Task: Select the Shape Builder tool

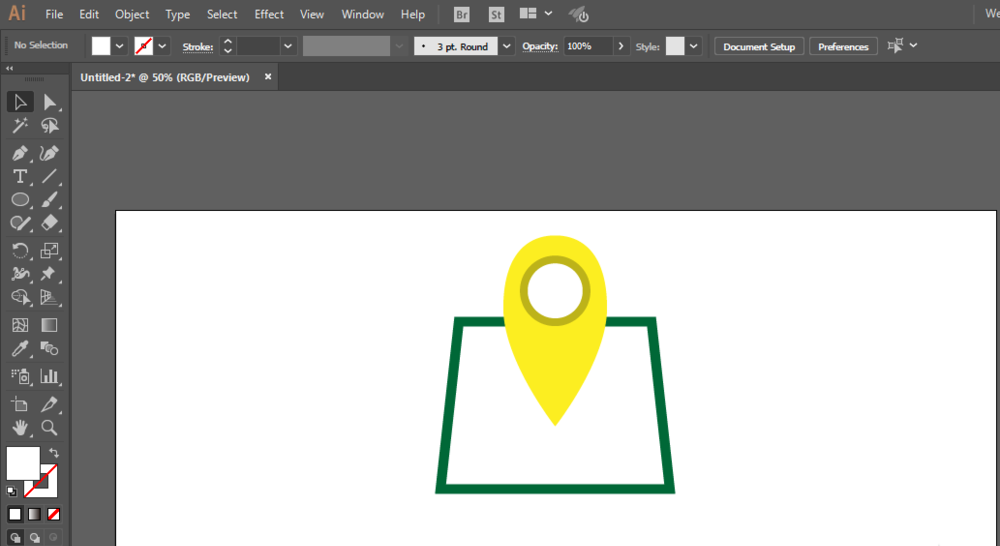Action: pyautogui.click(x=20, y=297)
